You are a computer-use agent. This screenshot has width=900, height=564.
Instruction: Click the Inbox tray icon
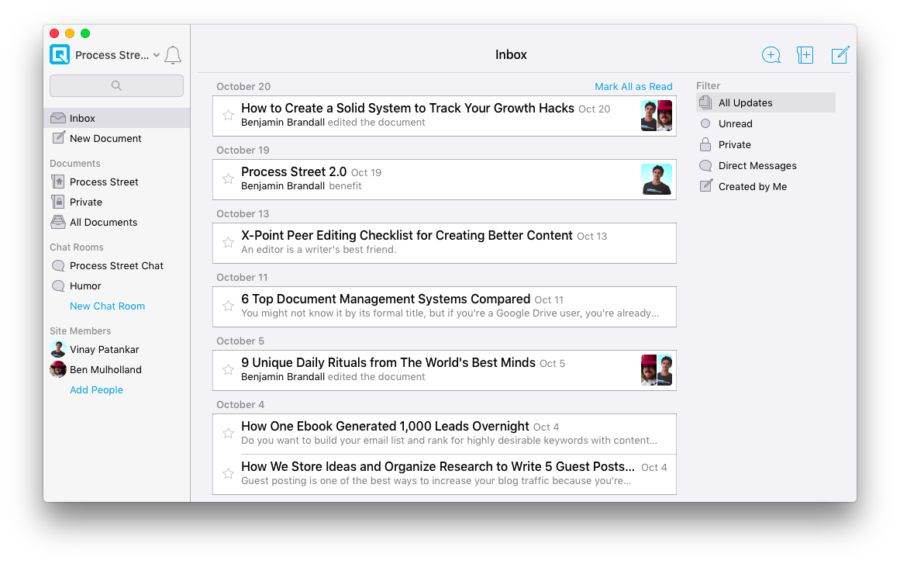(x=58, y=118)
